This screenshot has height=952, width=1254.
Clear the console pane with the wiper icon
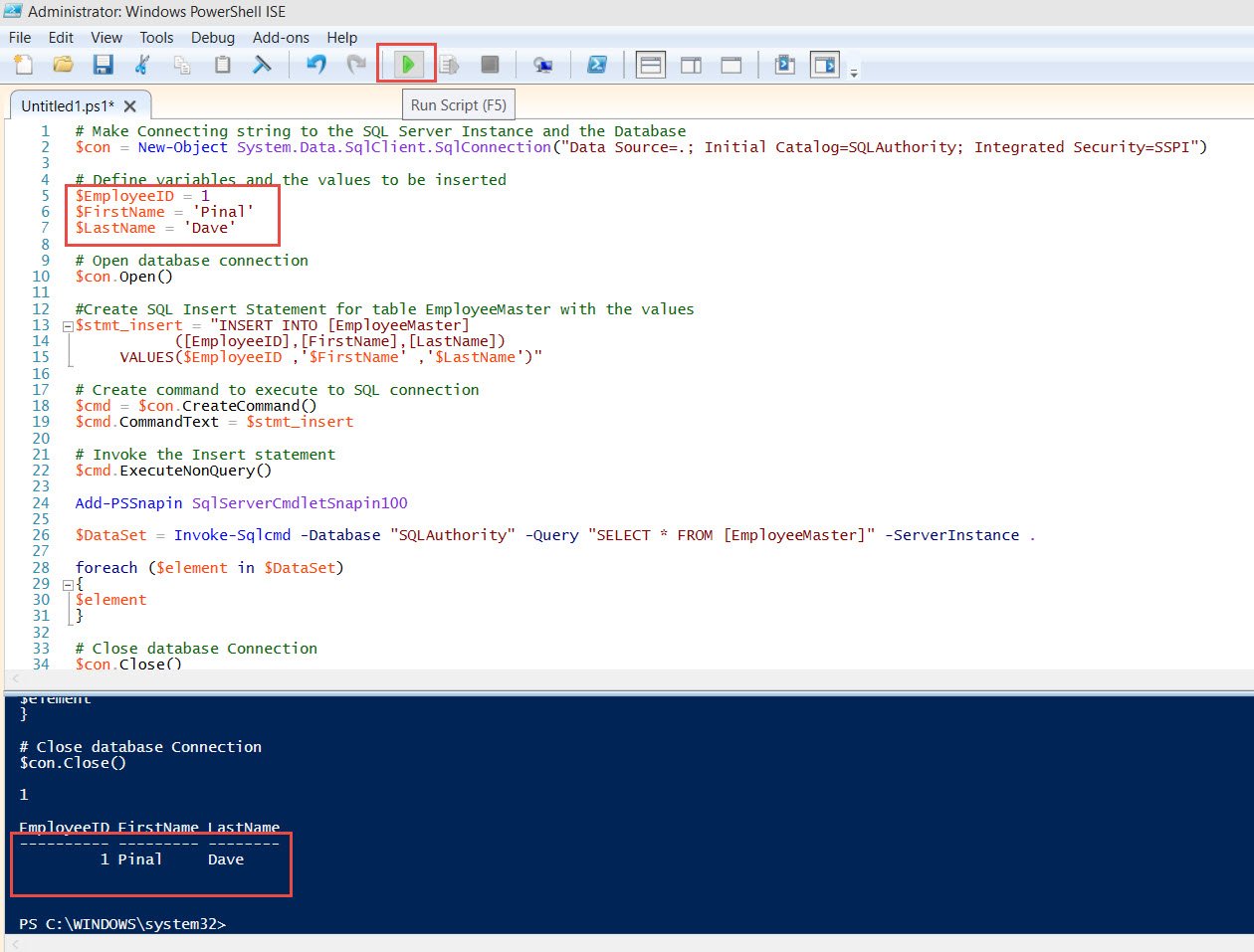[x=263, y=65]
